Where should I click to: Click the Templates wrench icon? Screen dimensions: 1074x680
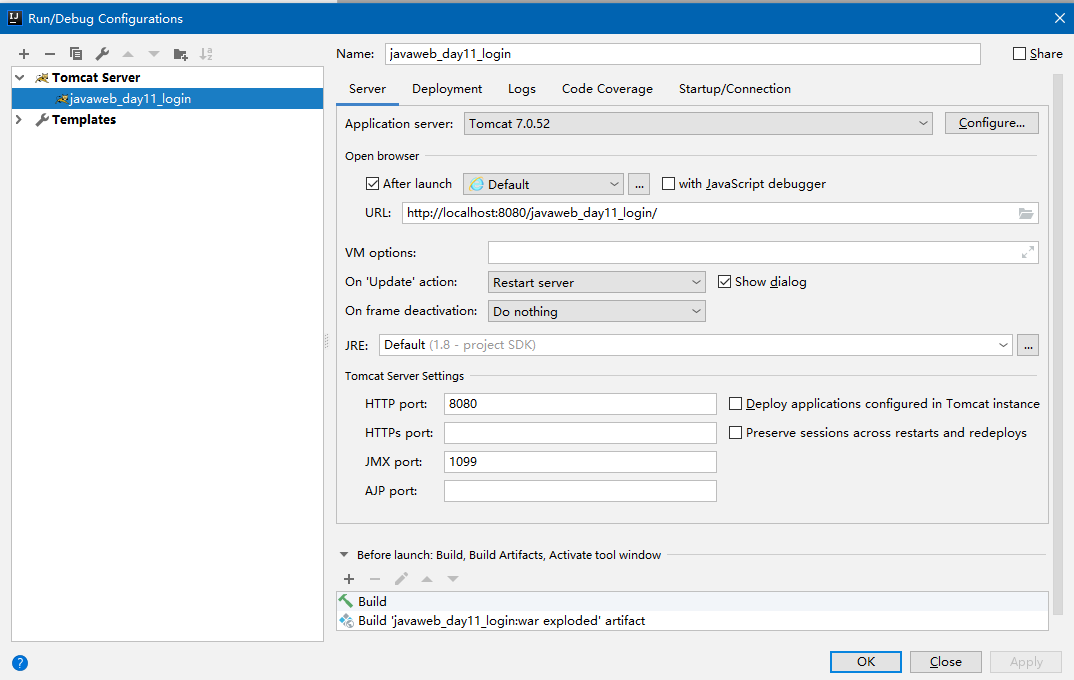tap(42, 120)
